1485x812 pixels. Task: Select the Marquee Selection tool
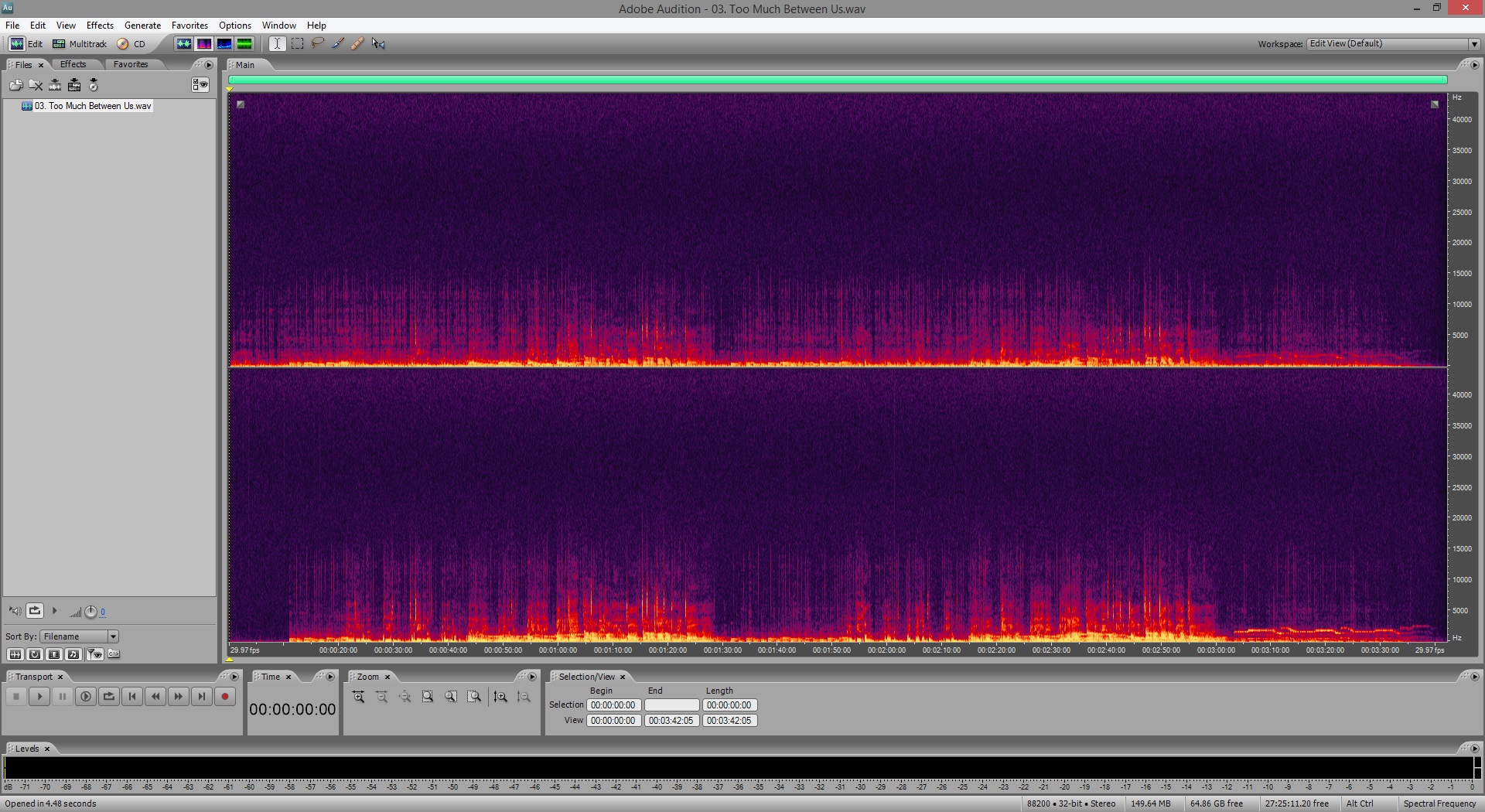coord(297,44)
